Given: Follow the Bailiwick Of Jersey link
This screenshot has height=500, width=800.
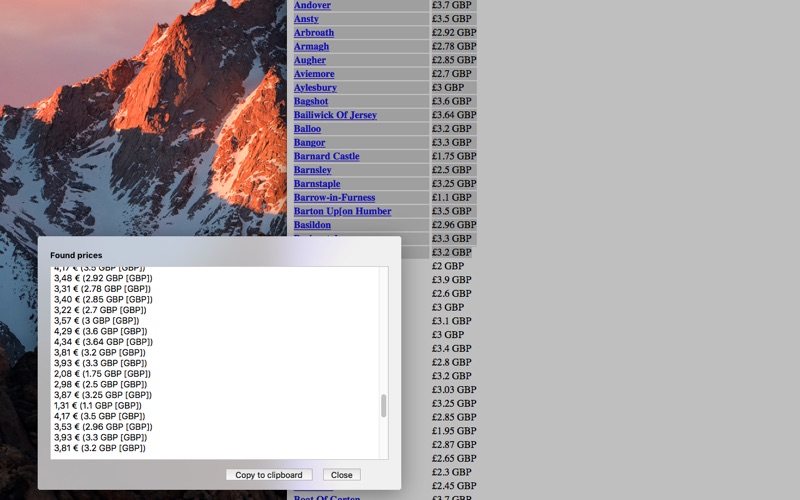Looking at the screenshot, I should 335,115.
